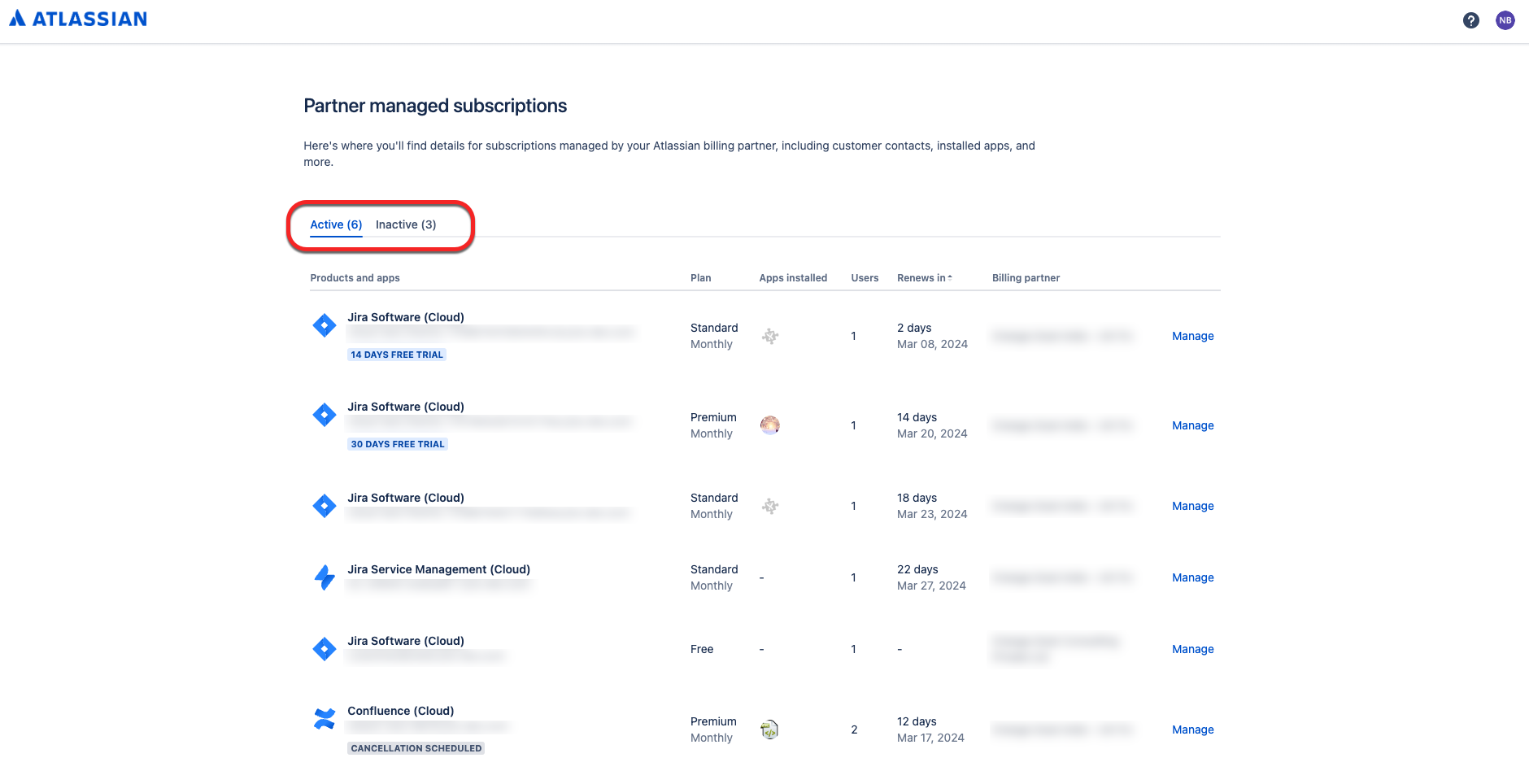Viewport: 1529px width, 784px height.
Task: Click the CANCELLATION SCHEDULED badge
Action: coord(416,748)
